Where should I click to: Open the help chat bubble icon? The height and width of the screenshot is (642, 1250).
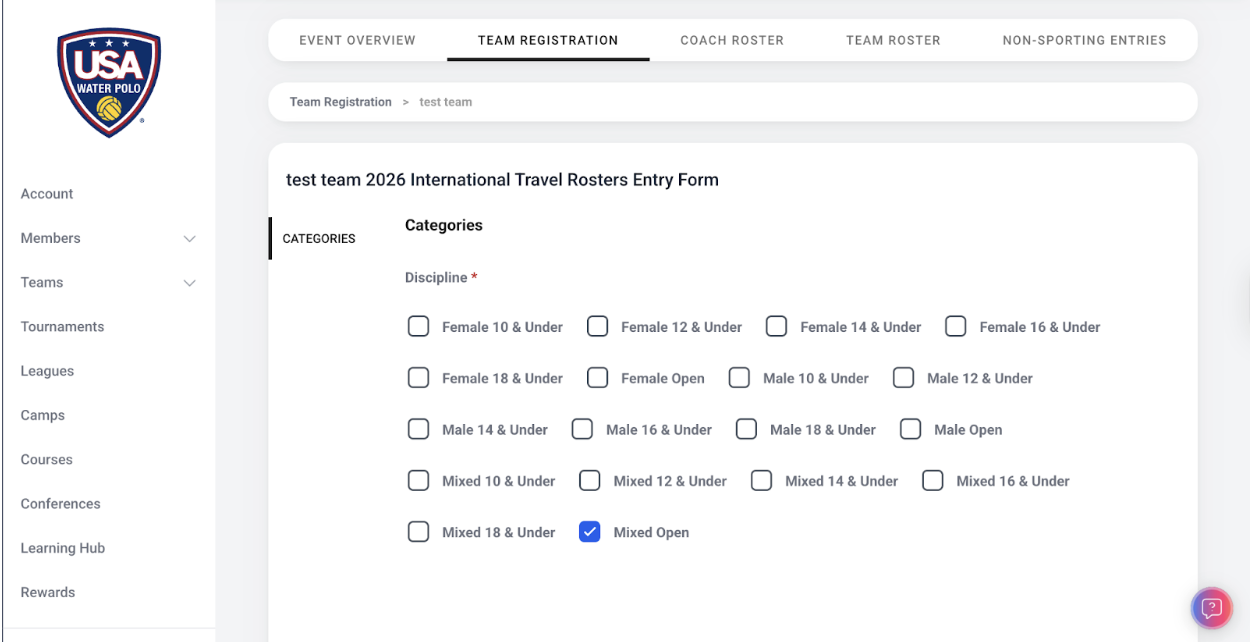1211,607
